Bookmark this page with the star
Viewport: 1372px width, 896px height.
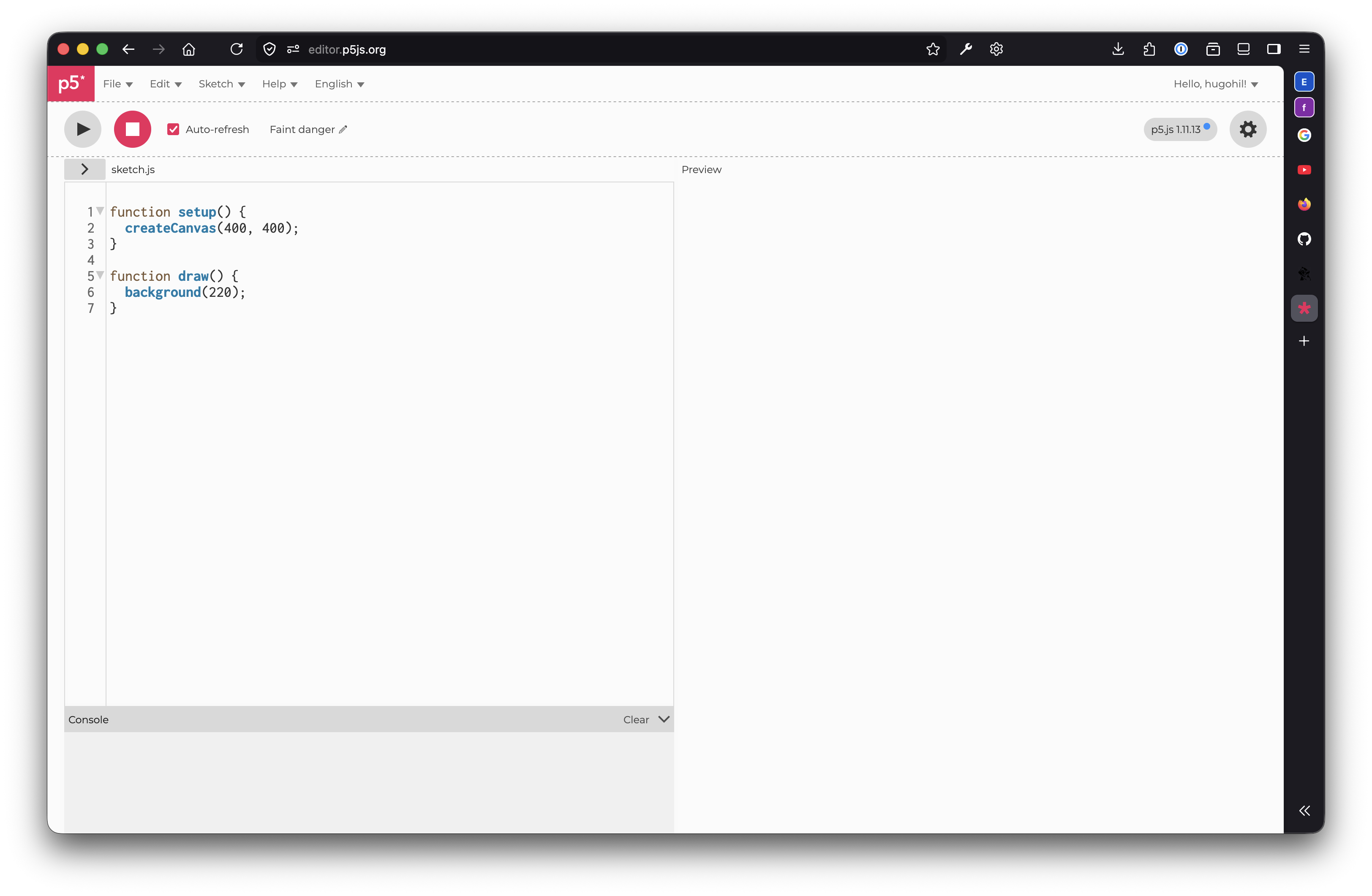pyautogui.click(x=933, y=49)
